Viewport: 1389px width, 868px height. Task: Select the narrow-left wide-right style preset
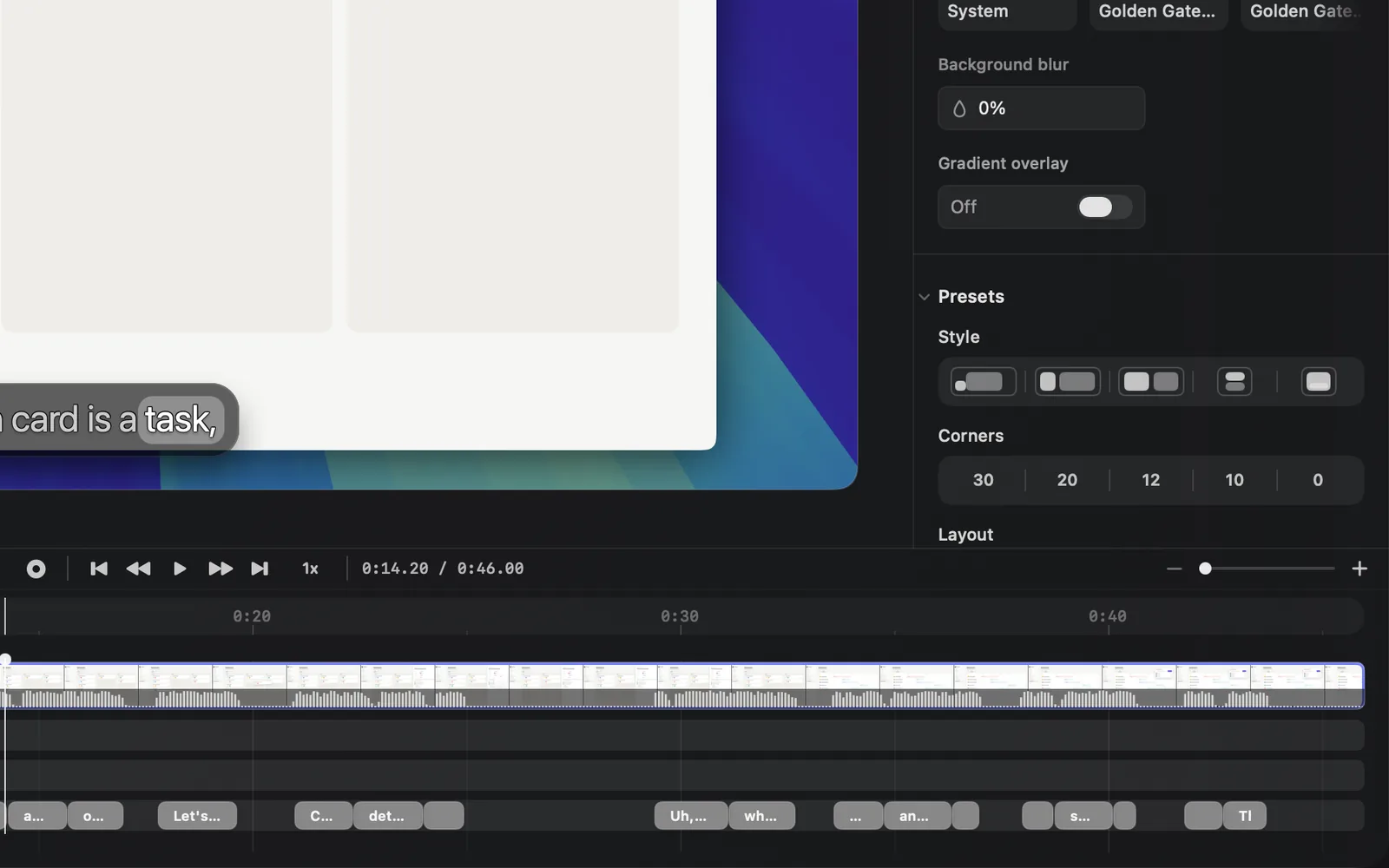1067,382
